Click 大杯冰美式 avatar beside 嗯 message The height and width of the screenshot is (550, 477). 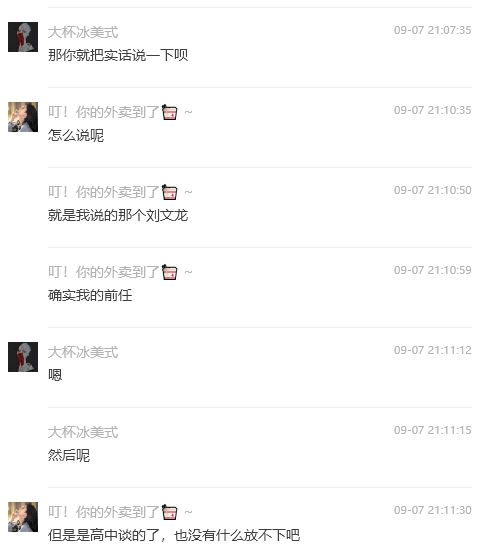tap(23, 357)
